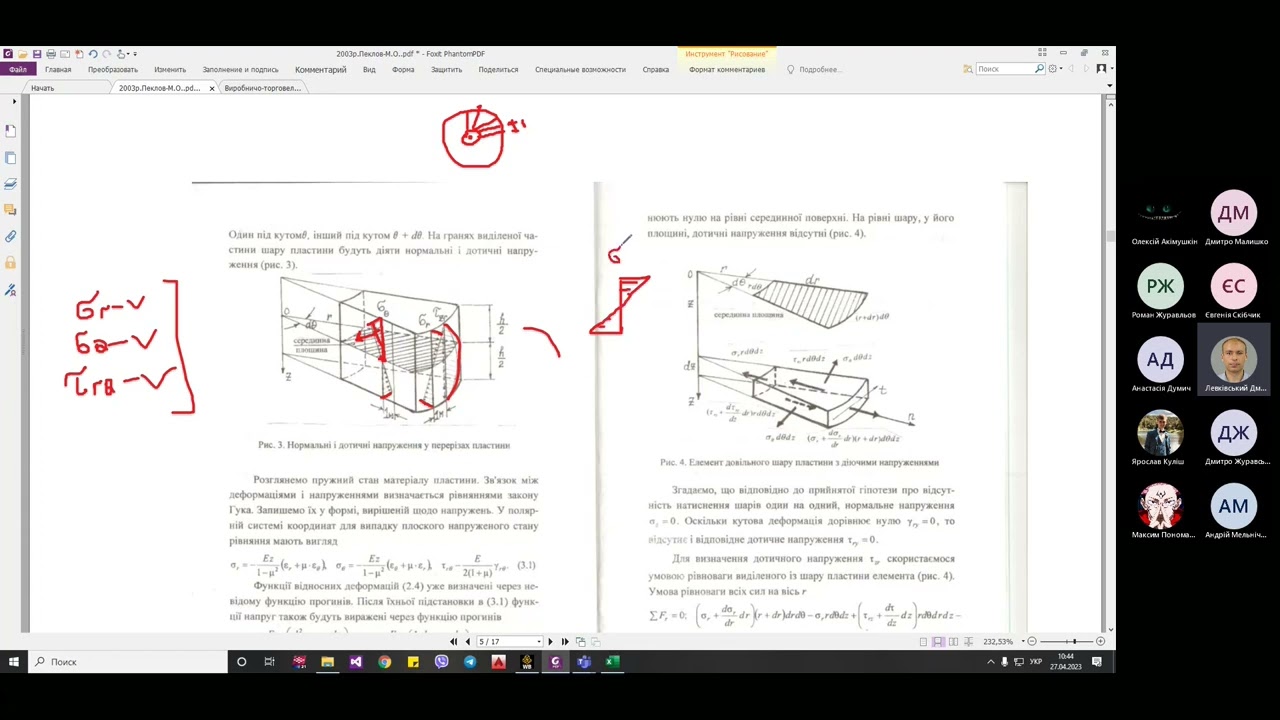Screen dimensions: 1280x720
Task: Click the zoom slider handle
Action: point(1075,641)
